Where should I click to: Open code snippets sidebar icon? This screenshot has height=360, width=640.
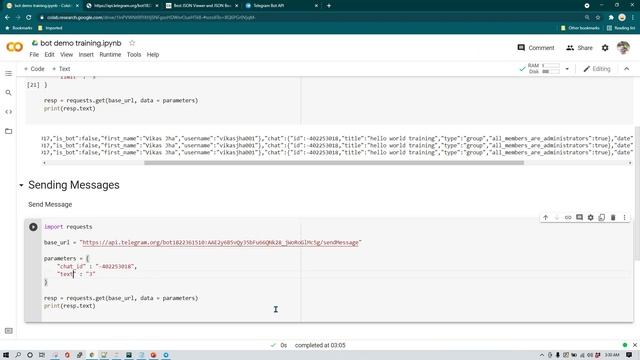[x=9, y=112]
